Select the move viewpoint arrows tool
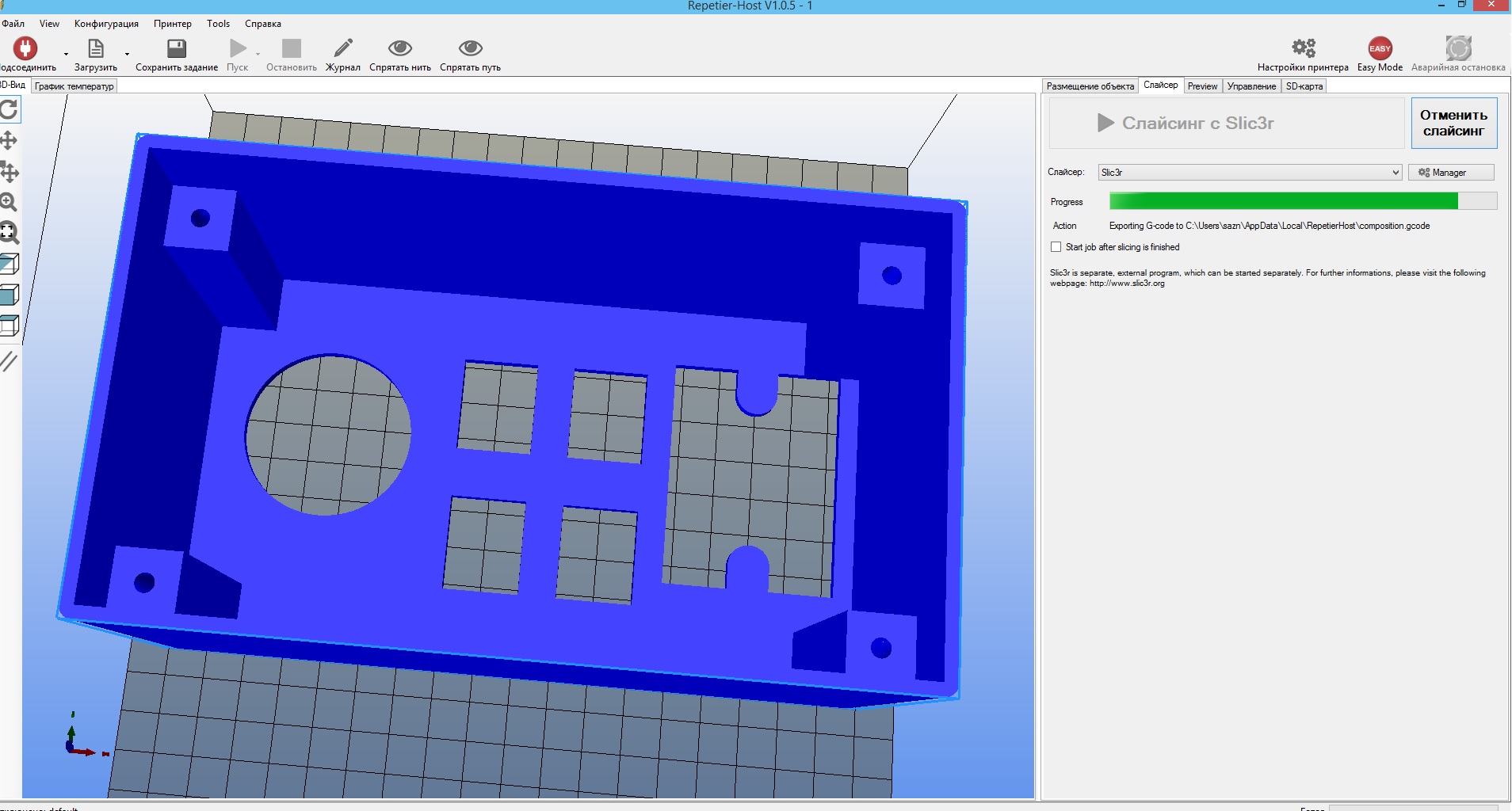Viewport: 1512px width, 811px height. (x=9, y=141)
